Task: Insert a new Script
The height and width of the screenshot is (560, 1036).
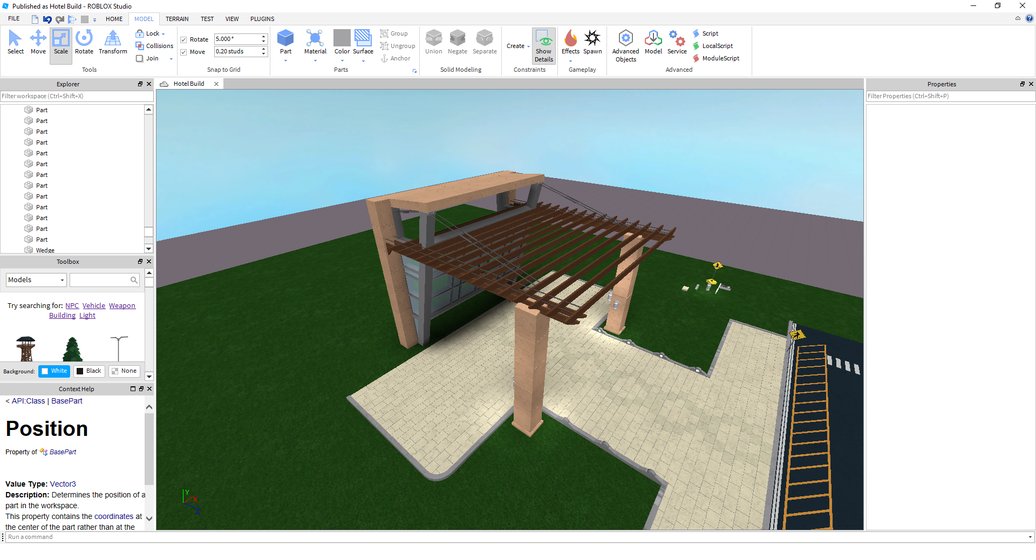Action: (x=705, y=33)
